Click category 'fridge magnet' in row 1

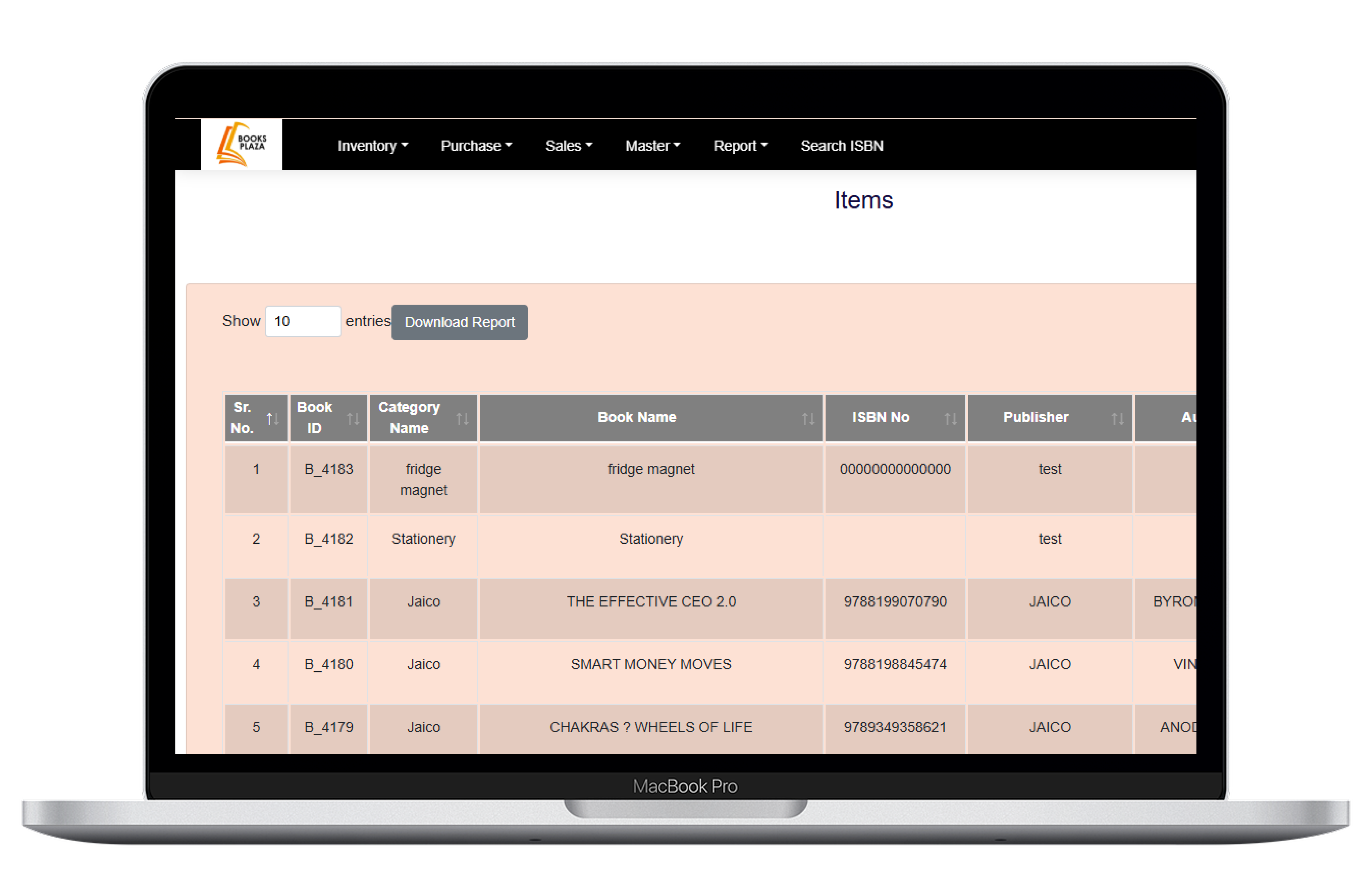(423, 480)
